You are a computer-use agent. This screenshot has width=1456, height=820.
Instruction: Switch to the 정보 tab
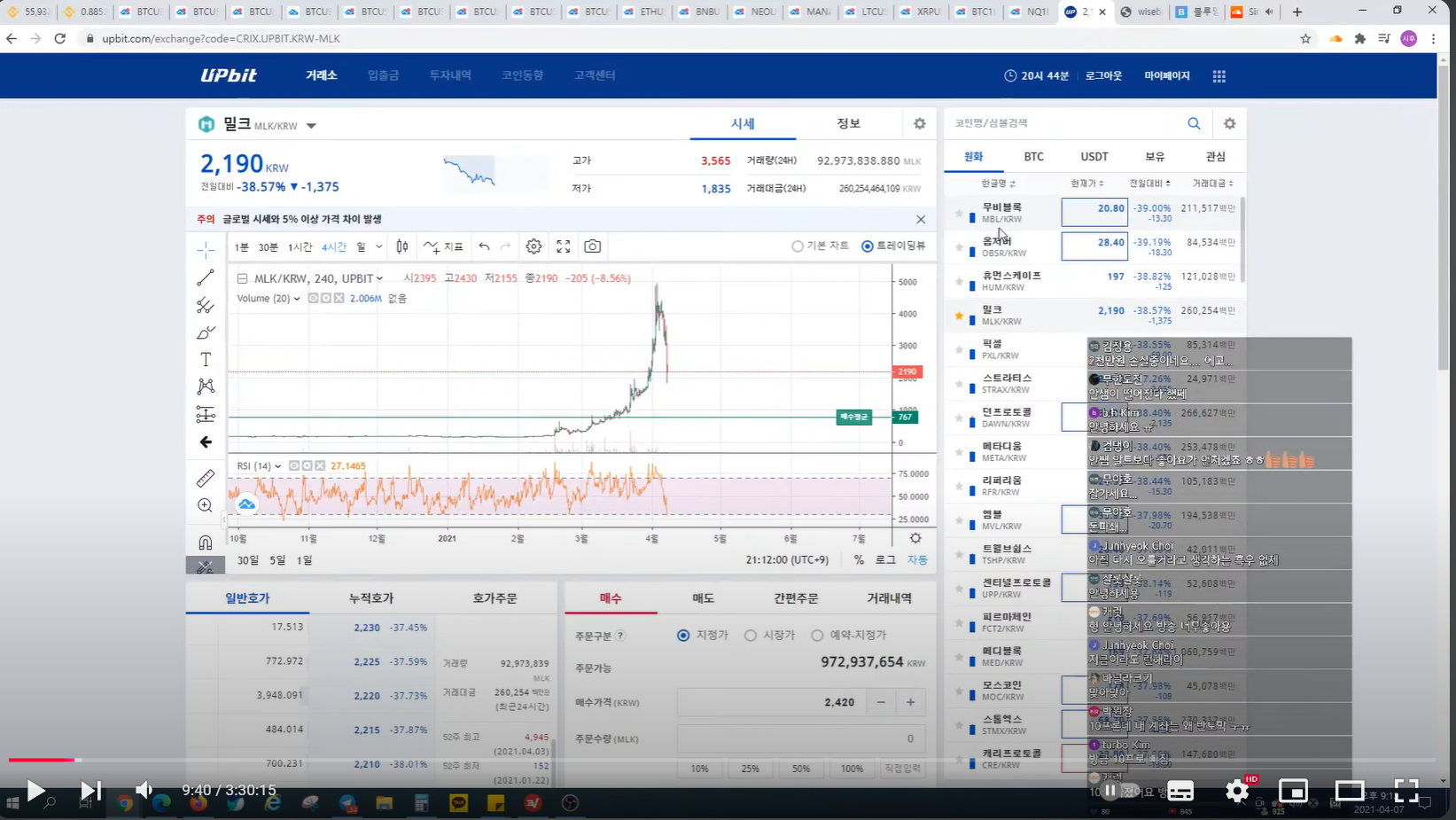(x=849, y=123)
